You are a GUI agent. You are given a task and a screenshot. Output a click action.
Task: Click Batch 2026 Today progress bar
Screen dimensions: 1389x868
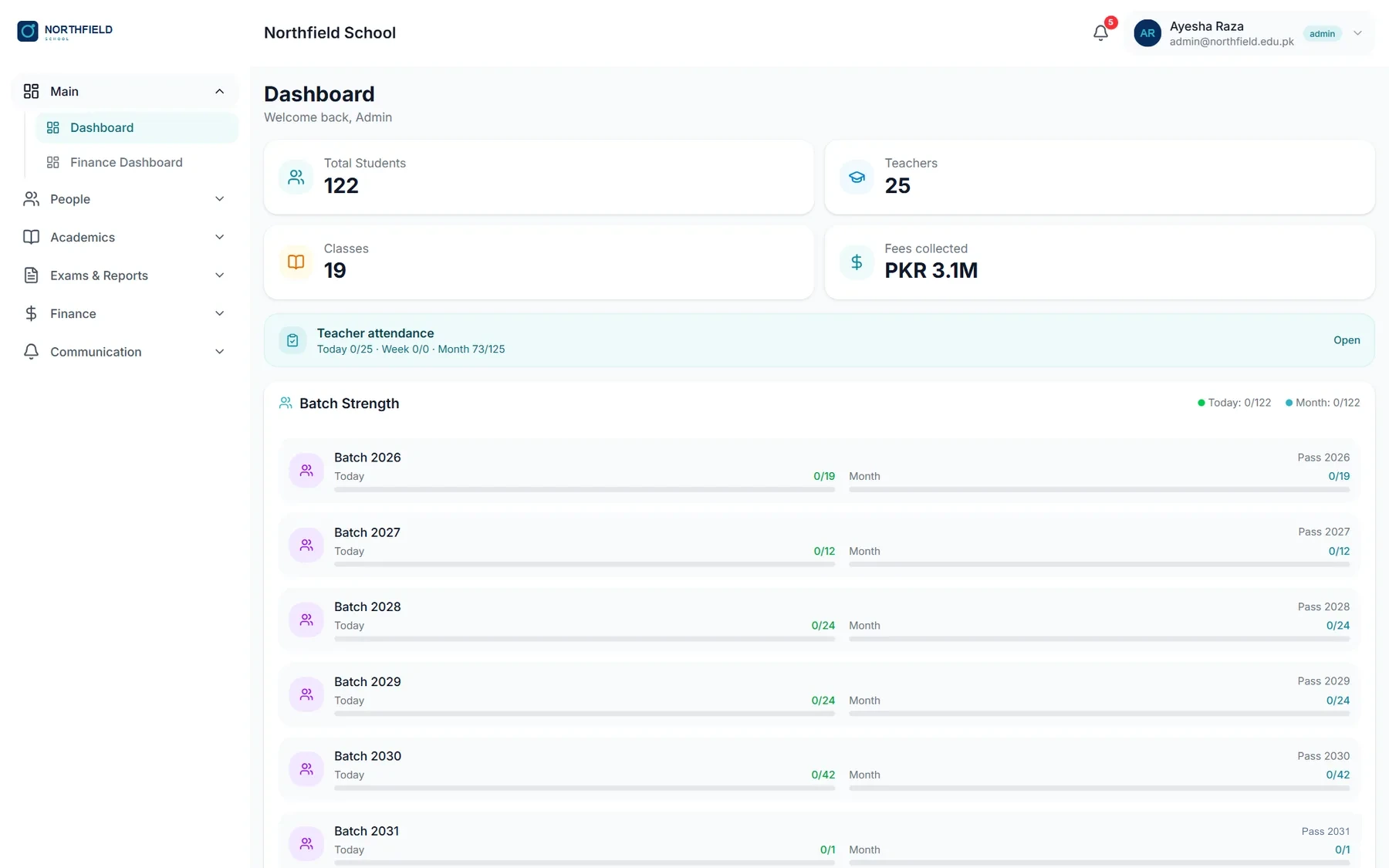click(584, 489)
